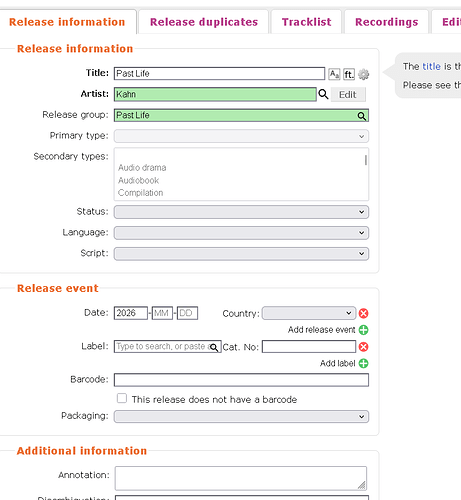461x500 pixels.
Task: Click the Edit button next to Artist
Action: pos(348,95)
